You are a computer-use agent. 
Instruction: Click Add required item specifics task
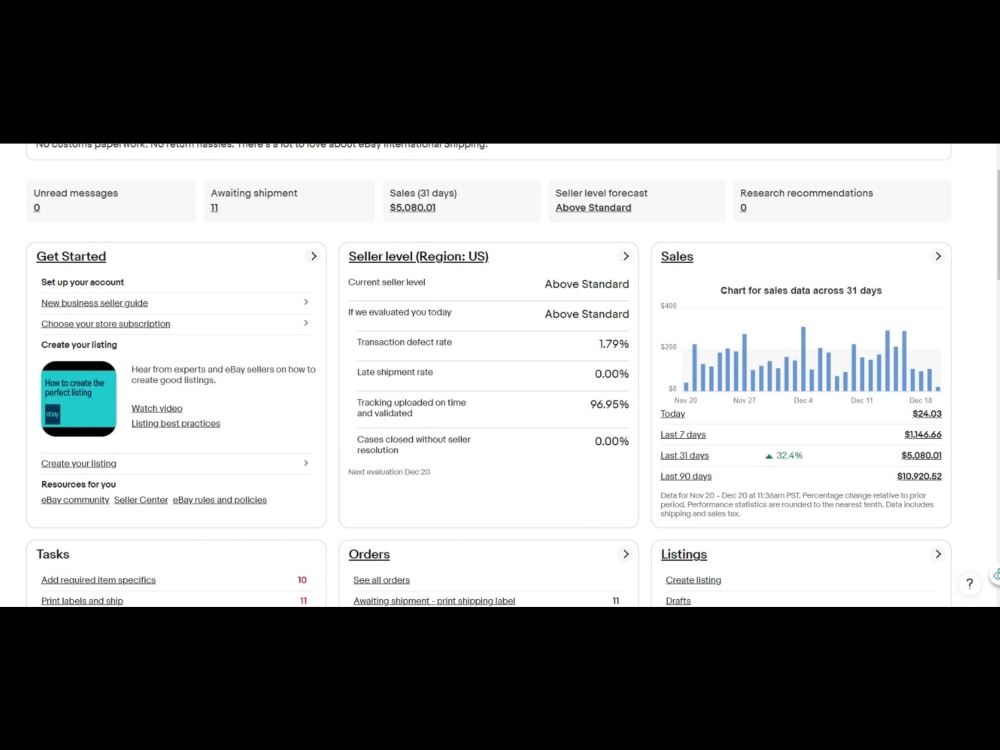(x=98, y=580)
